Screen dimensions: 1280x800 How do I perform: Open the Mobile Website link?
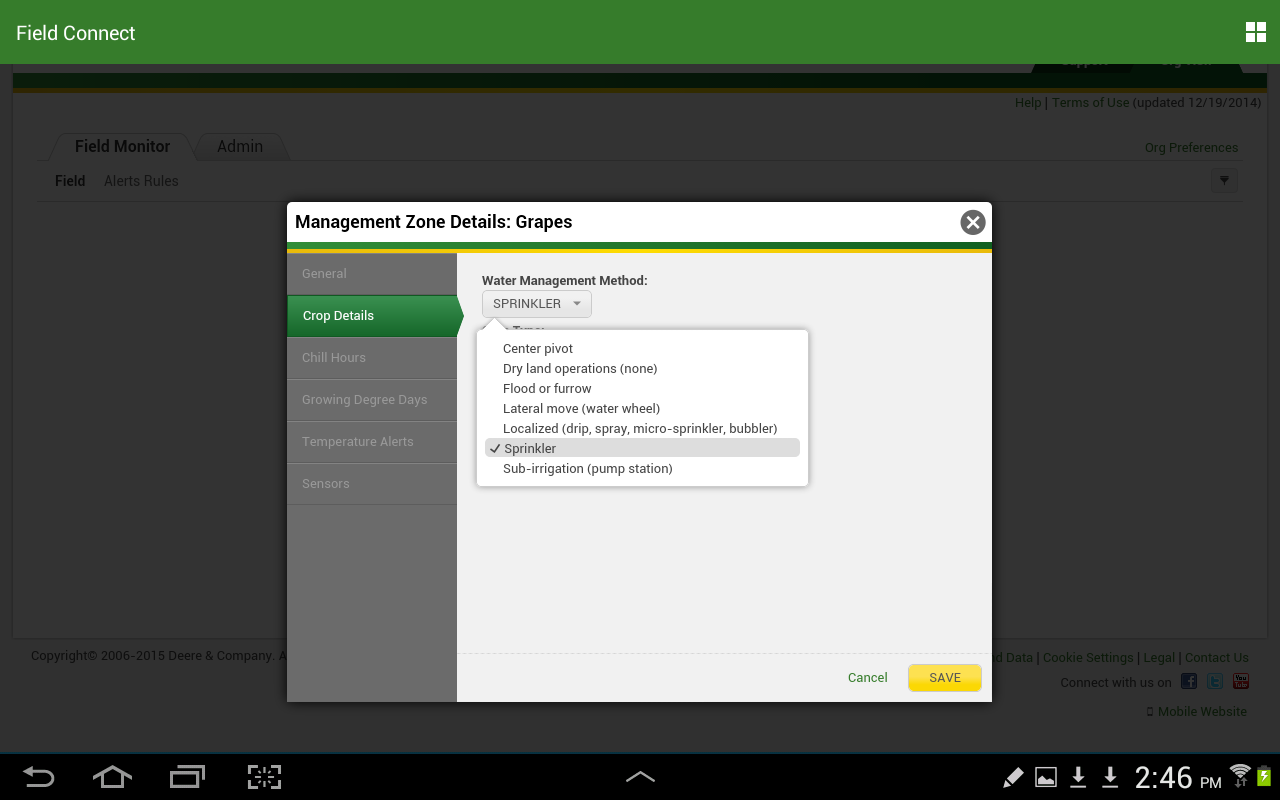click(1202, 712)
